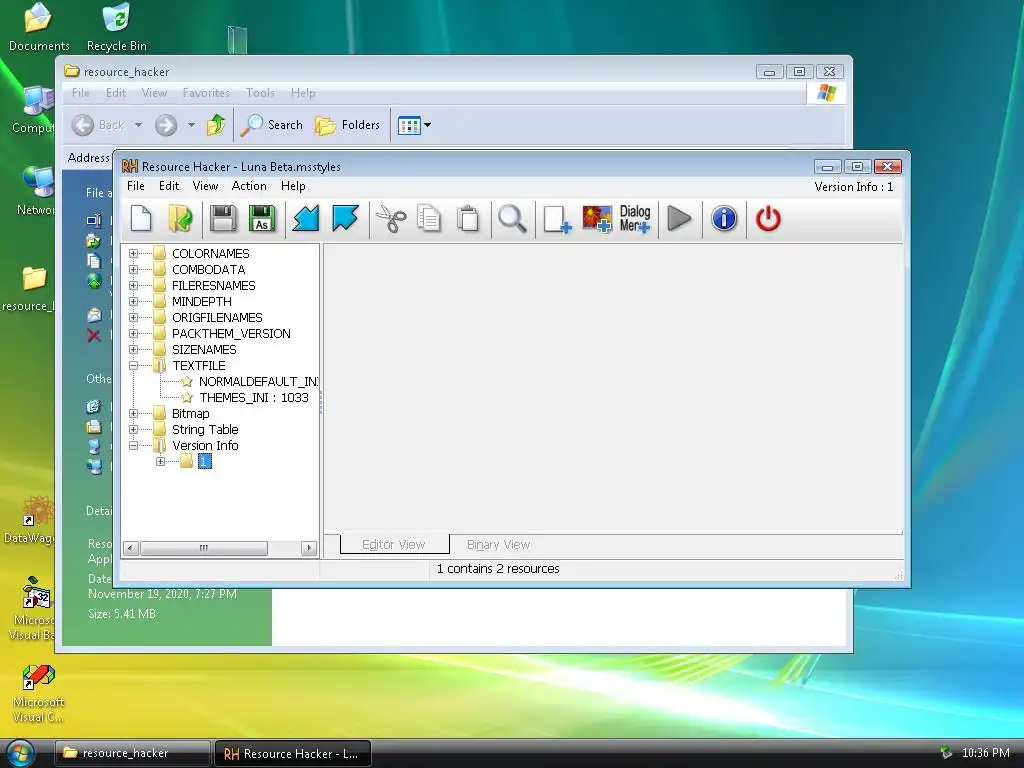The width and height of the screenshot is (1024, 768).
Task: Click the New blank file icon
Action: 141,219
